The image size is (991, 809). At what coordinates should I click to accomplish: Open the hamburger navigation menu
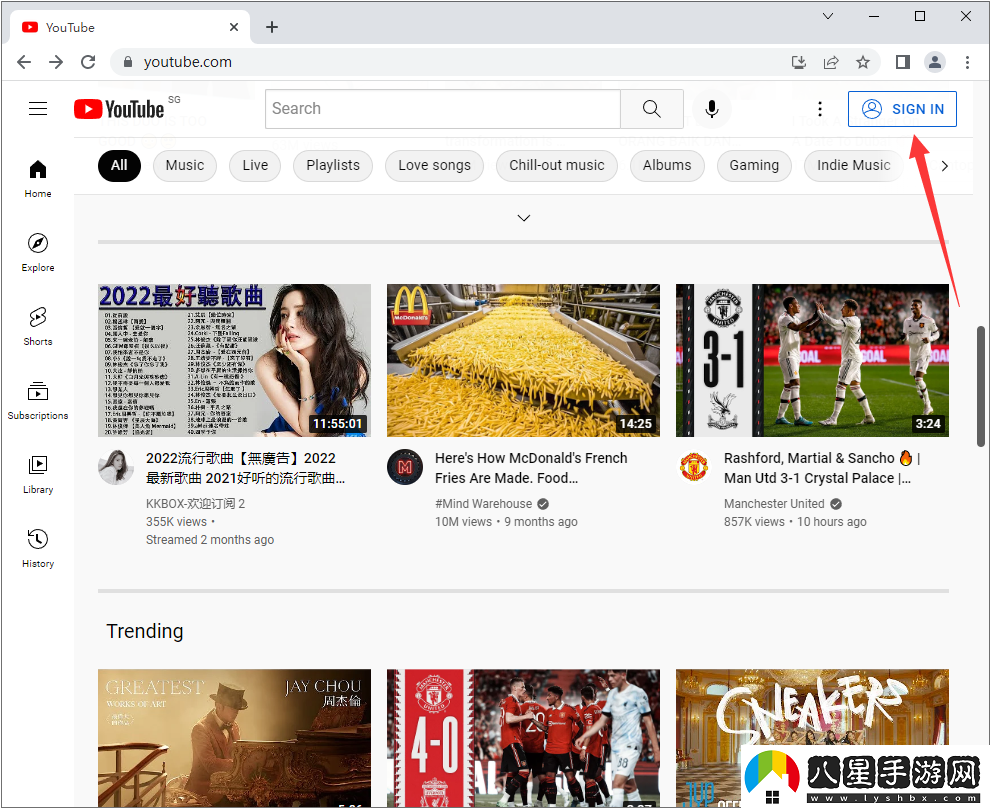coord(38,108)
